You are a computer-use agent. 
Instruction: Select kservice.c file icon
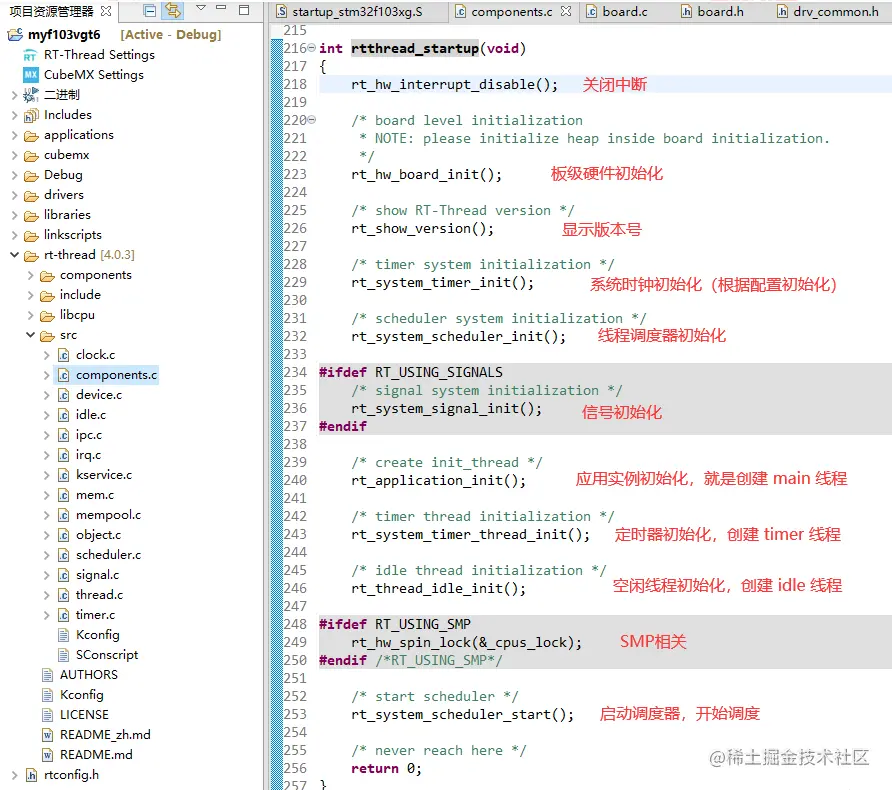(64, 475)
